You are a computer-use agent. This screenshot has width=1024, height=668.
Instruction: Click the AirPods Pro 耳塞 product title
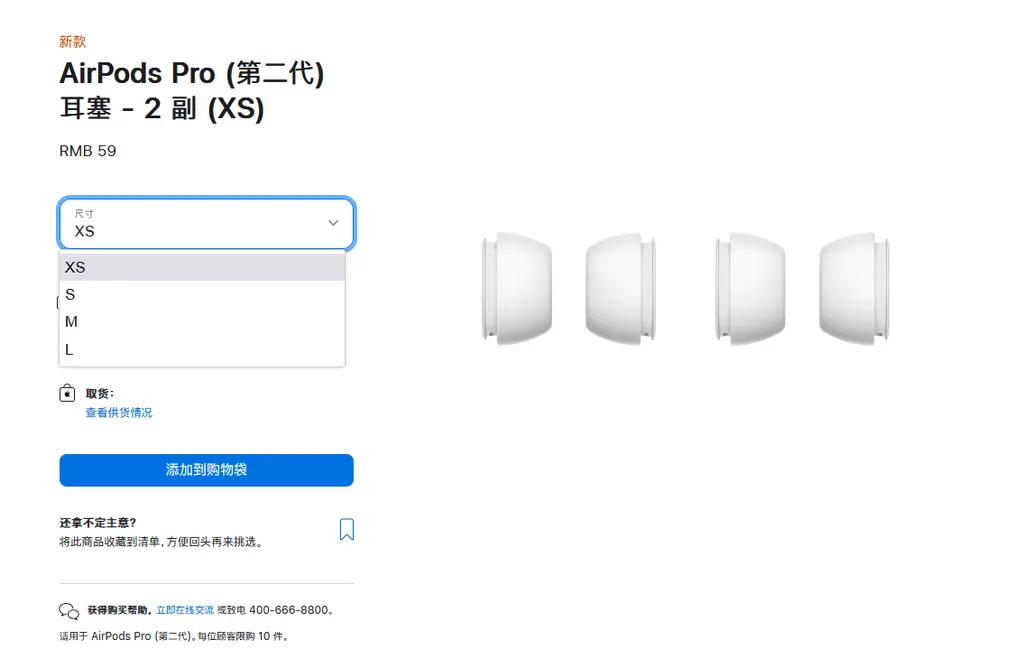191,91
